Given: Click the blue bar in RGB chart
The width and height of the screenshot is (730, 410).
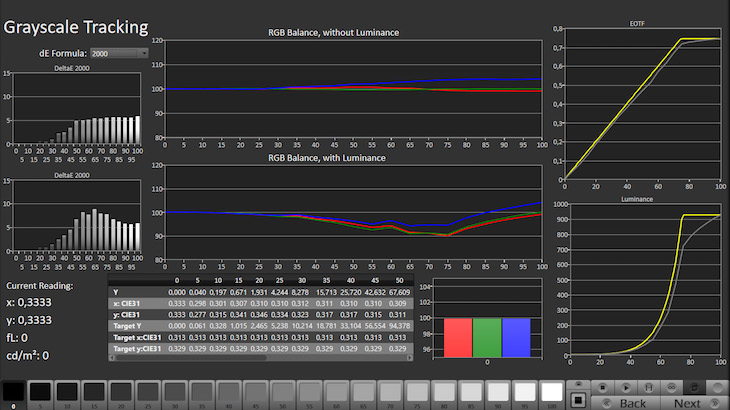Looking at the screenshot, I should pos(517,335).
